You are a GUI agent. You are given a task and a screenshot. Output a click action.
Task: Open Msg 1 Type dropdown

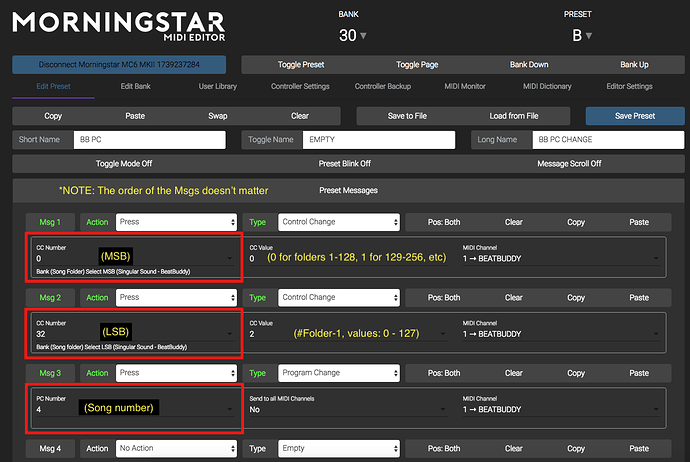tap(339, 222)
